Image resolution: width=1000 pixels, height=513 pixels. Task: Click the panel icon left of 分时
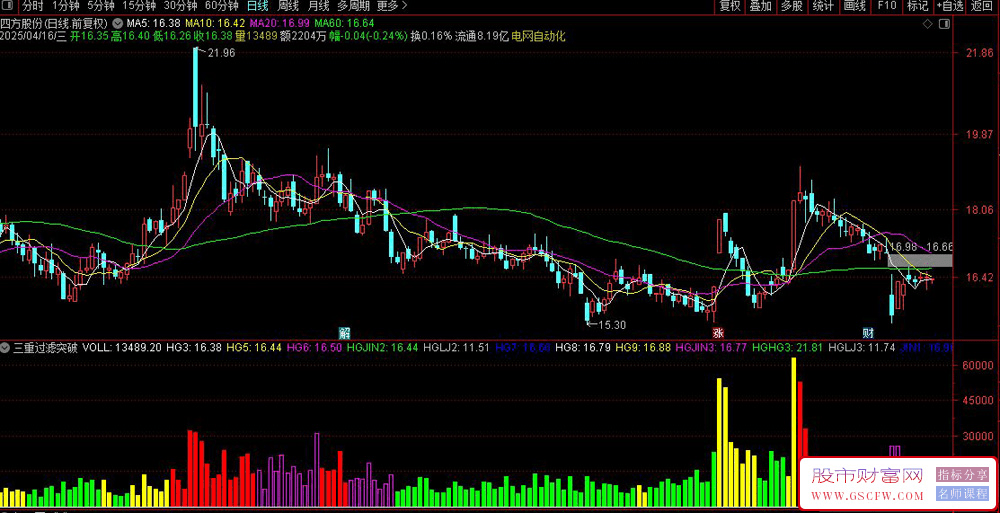tap(8, 6)
